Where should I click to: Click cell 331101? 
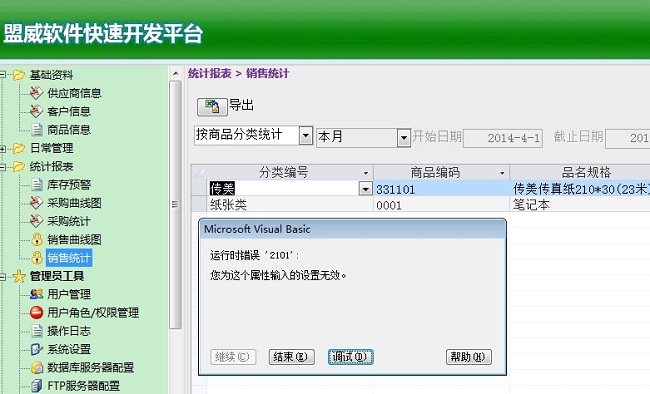(x=441, y=189)
